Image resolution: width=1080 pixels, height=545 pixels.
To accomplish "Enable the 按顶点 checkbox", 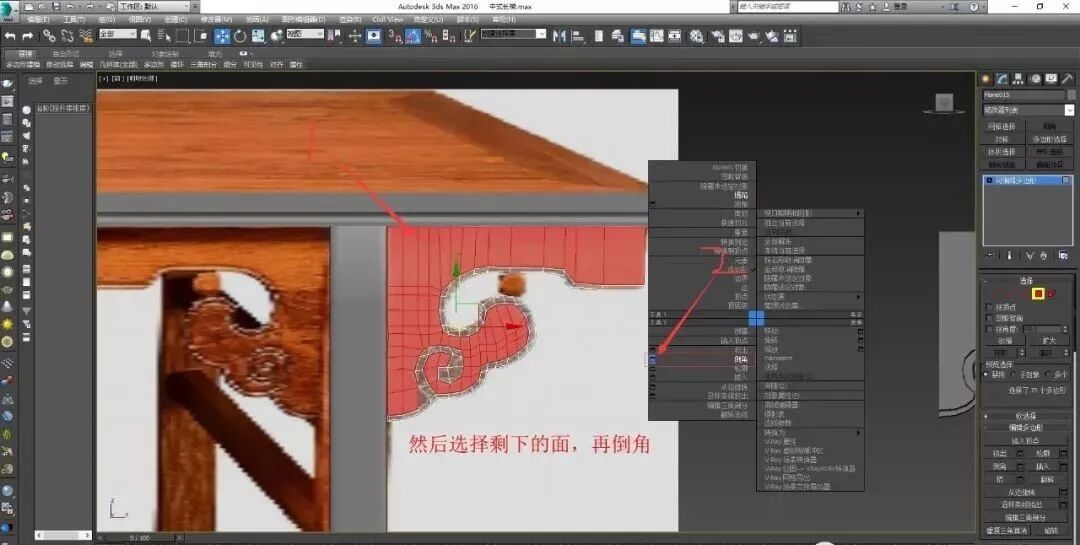I will pyautogui.click(x=990, y=307).
